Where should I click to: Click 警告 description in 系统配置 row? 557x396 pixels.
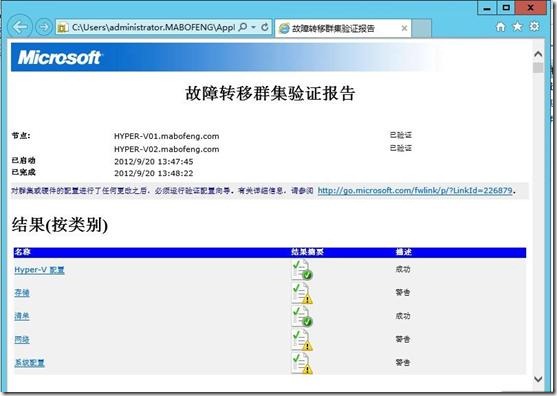[403, 362]
